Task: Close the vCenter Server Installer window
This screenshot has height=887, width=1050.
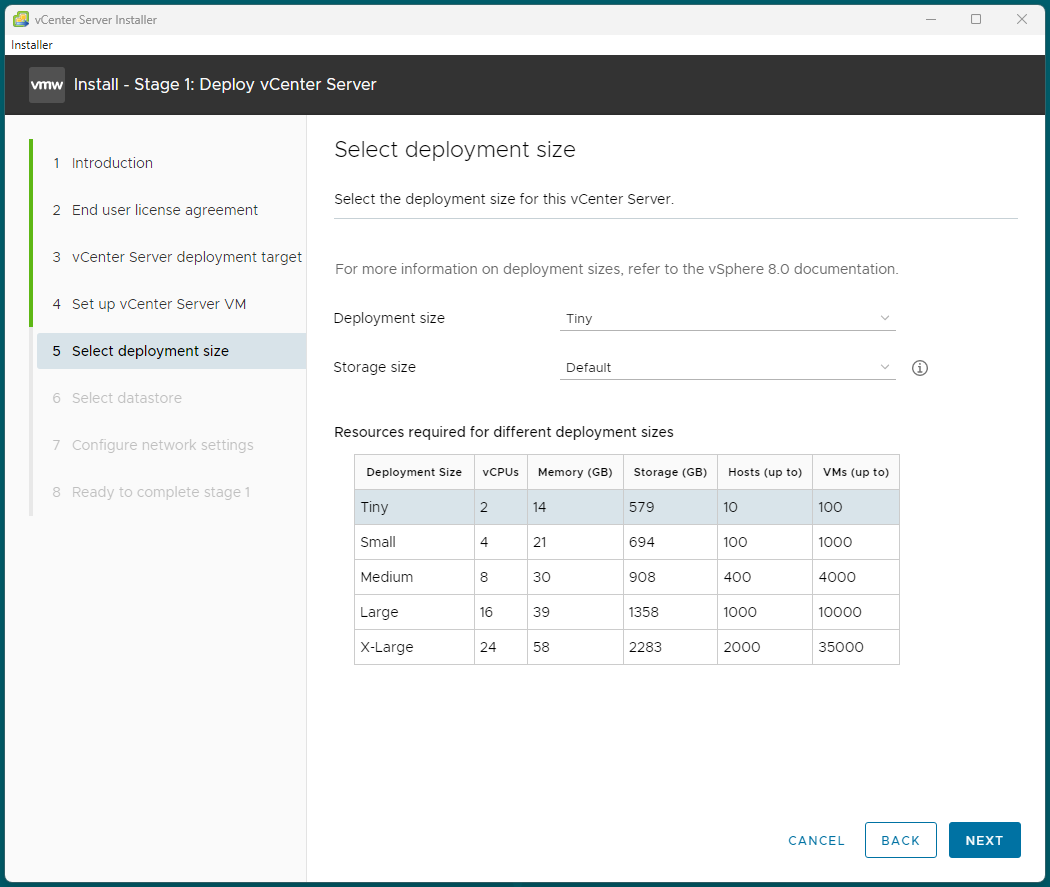Action: point(1022,19)
